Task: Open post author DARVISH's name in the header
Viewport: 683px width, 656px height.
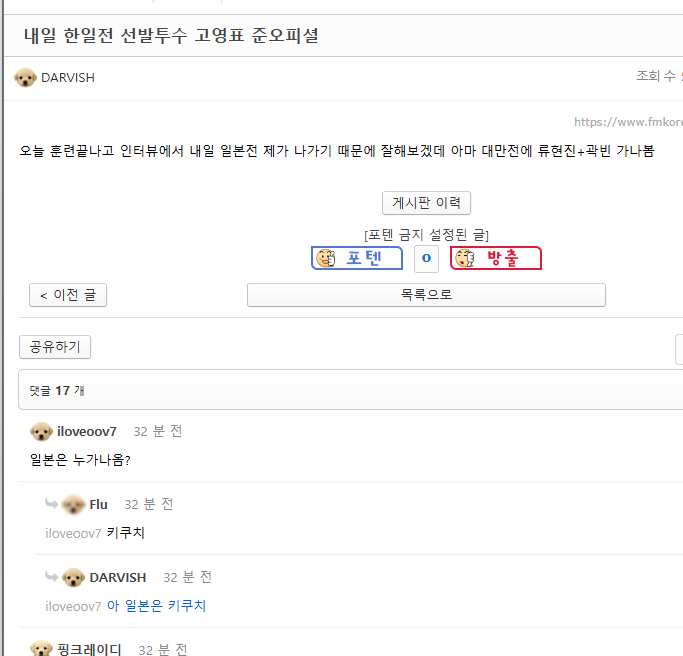Action: pyautogui.click(x=68, y=78)
